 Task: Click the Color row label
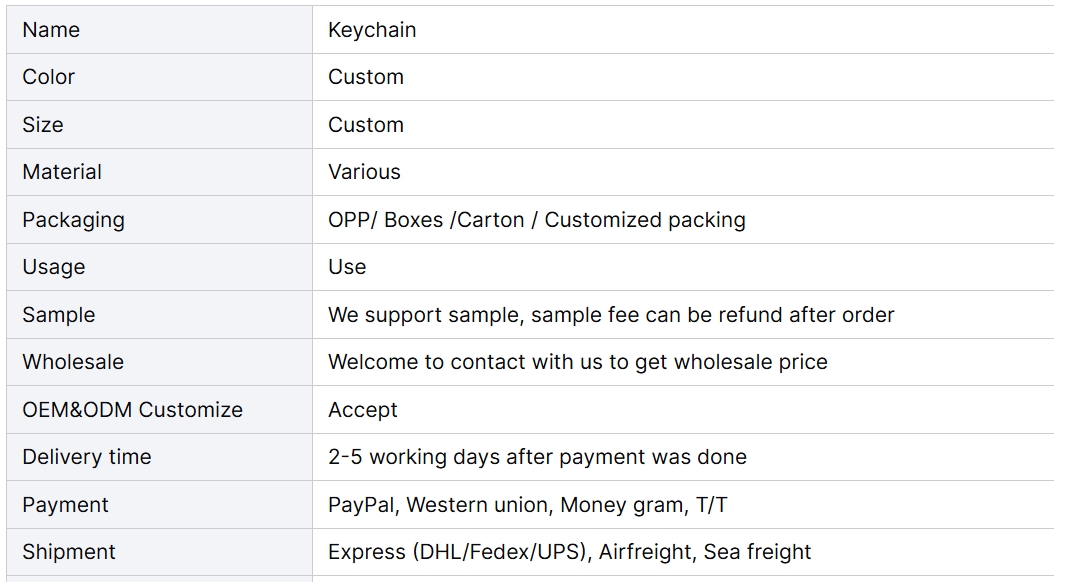click(48, 77)
